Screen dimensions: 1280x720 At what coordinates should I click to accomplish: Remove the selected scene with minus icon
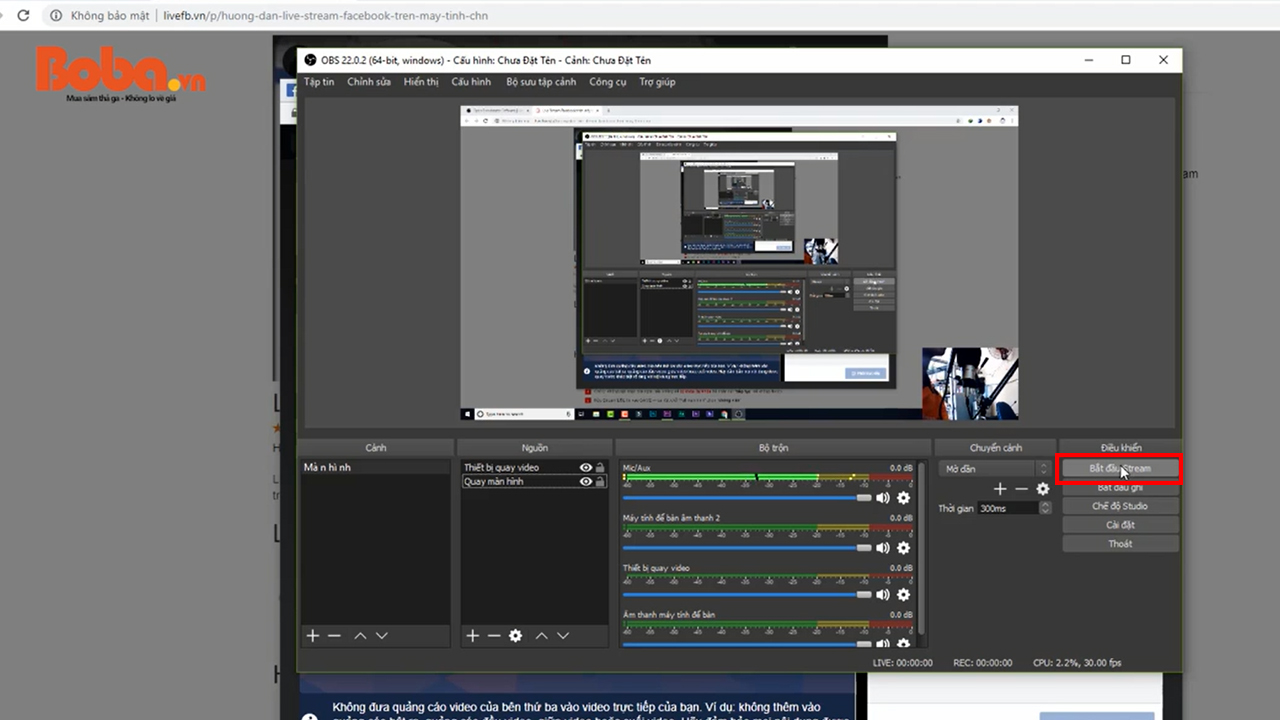[334, 636]
